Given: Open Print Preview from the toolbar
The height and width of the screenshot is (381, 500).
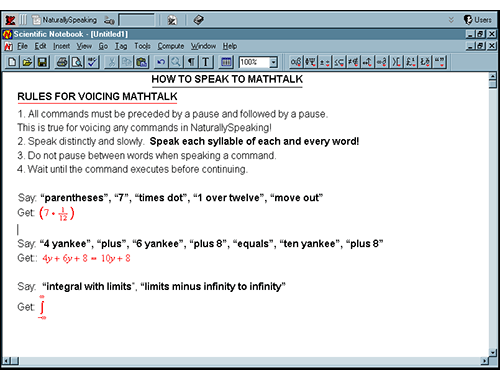Looking at the screenshot, I should [77, 62].
